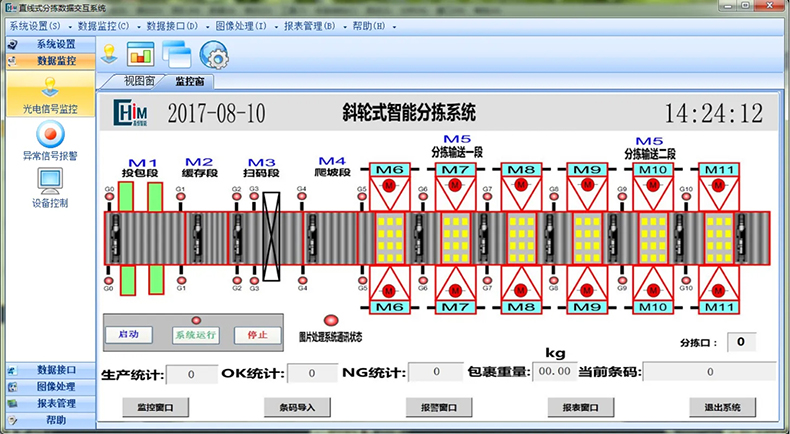Expand the 数据接口 sidebar section
The width and height of the screenshot is (790, 434).
(50, 369)
